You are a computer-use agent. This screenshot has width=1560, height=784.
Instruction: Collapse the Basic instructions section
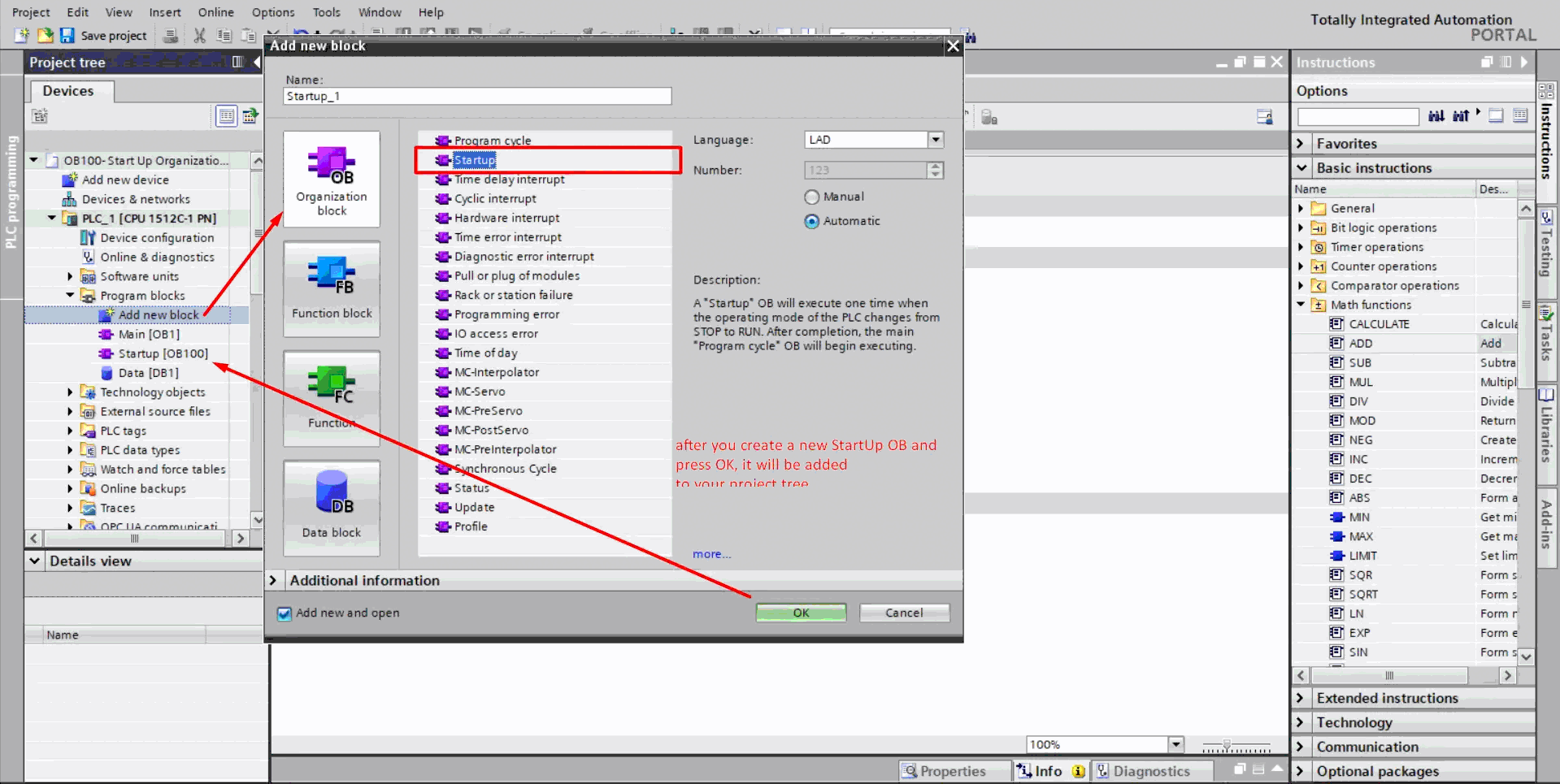pos(1301,167)
